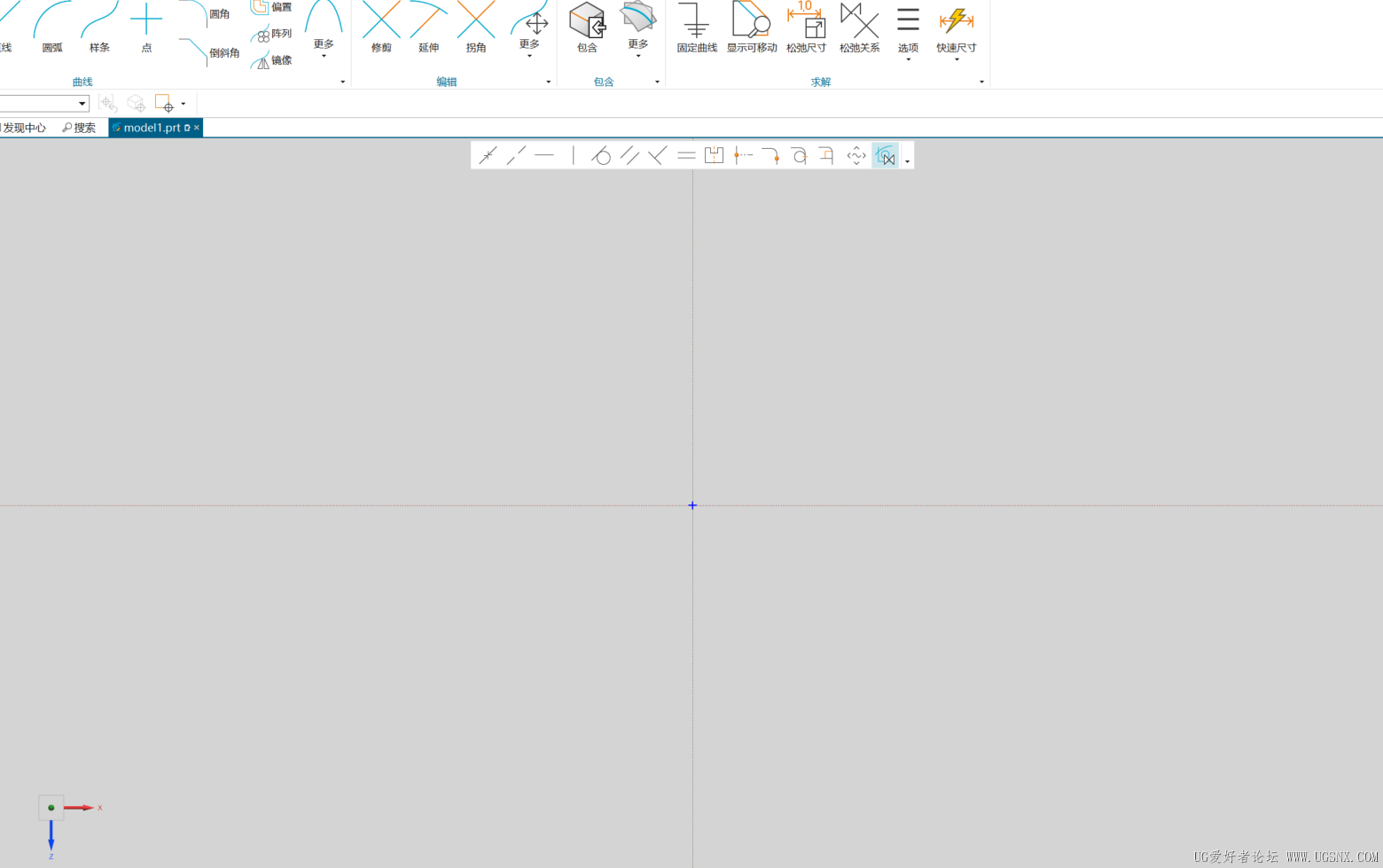Image resolution: width=1383 pixels, height=868 pixels.
Task: Click the sketch origin point marker
Action: tap(692, 505)
